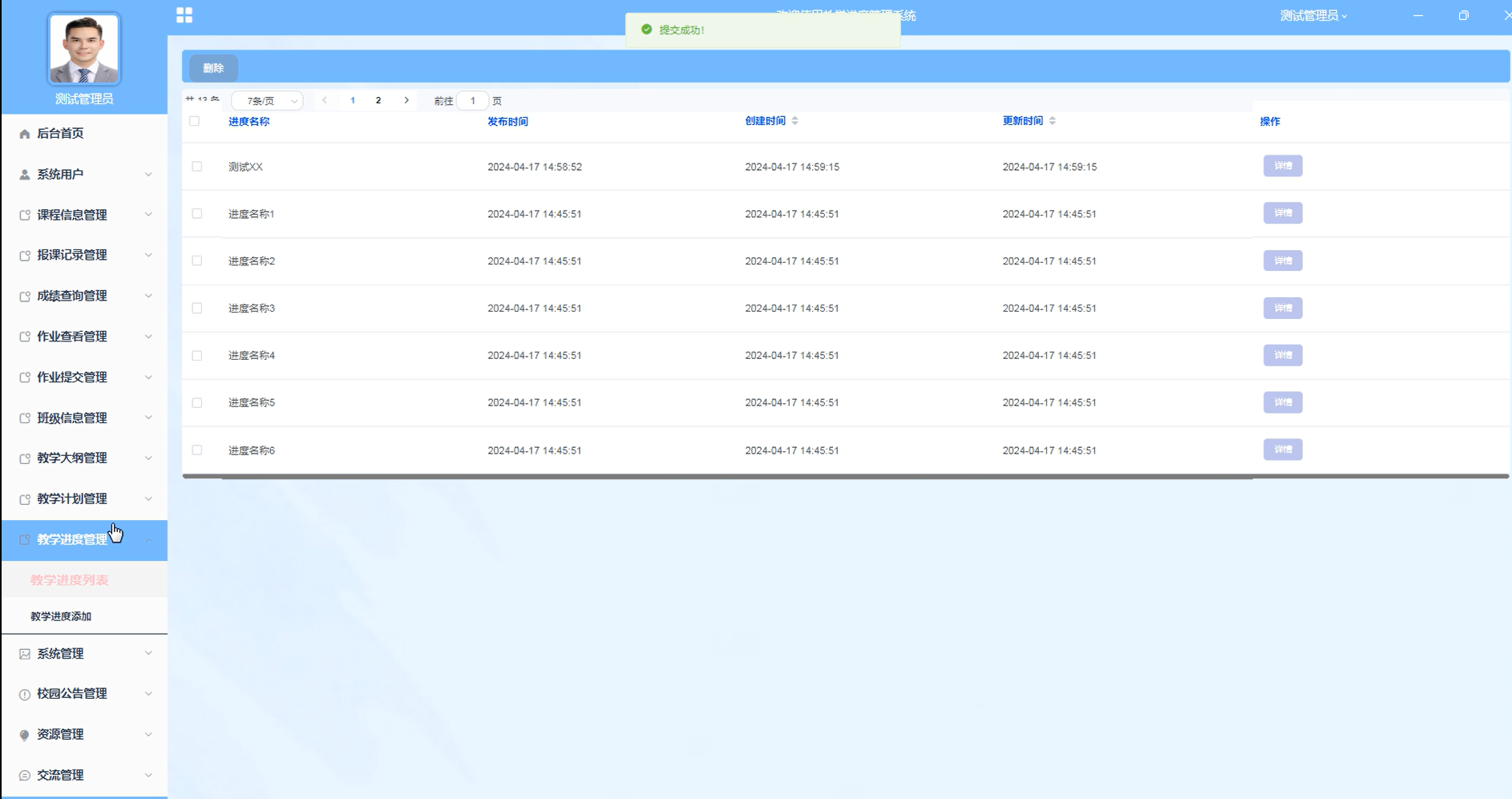Image resolution: width=1512 pixels, height=799 pixels.
Task: Check the box for row 进度名称4
Action: click(x=197, y=356)
